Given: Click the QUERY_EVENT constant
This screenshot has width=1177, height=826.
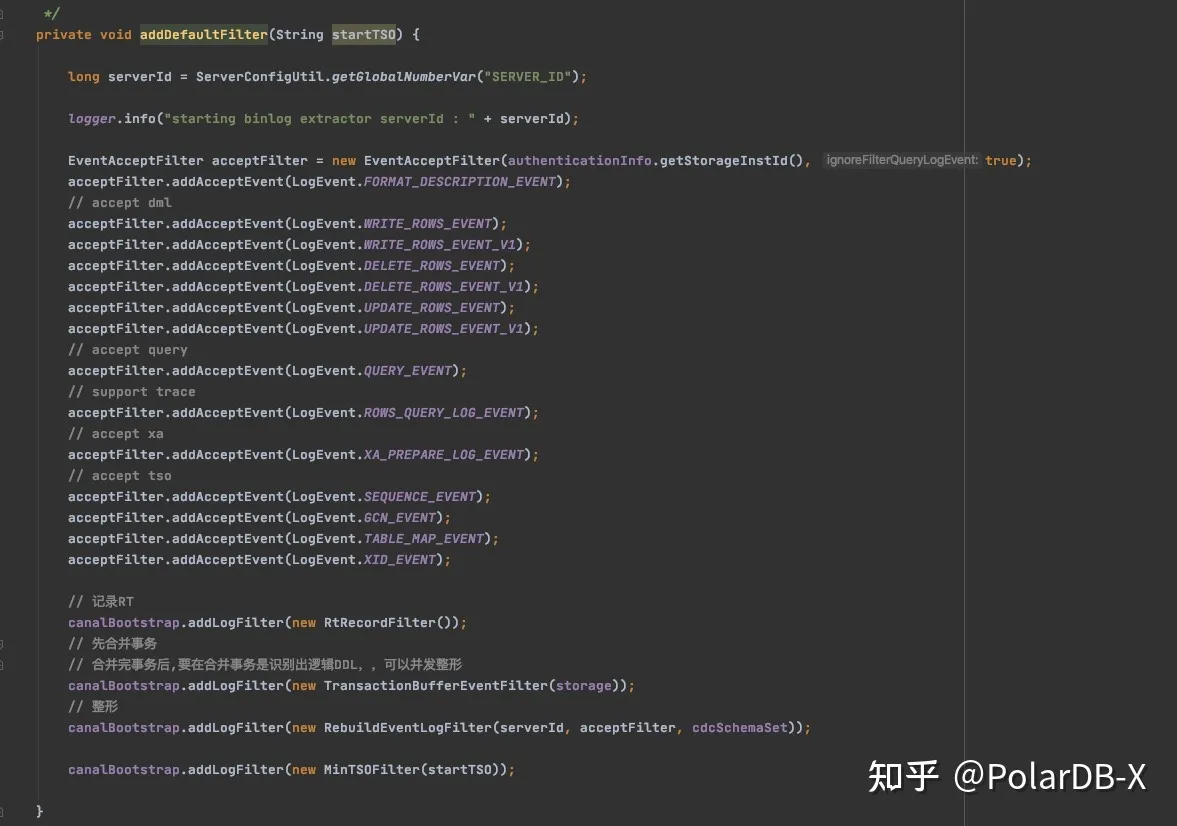Looking at the screenshot, I should click(410, 370).
